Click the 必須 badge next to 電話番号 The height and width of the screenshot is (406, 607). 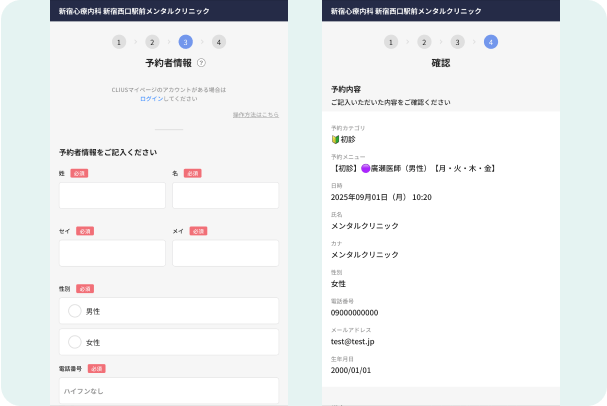[x=96, y=368]
